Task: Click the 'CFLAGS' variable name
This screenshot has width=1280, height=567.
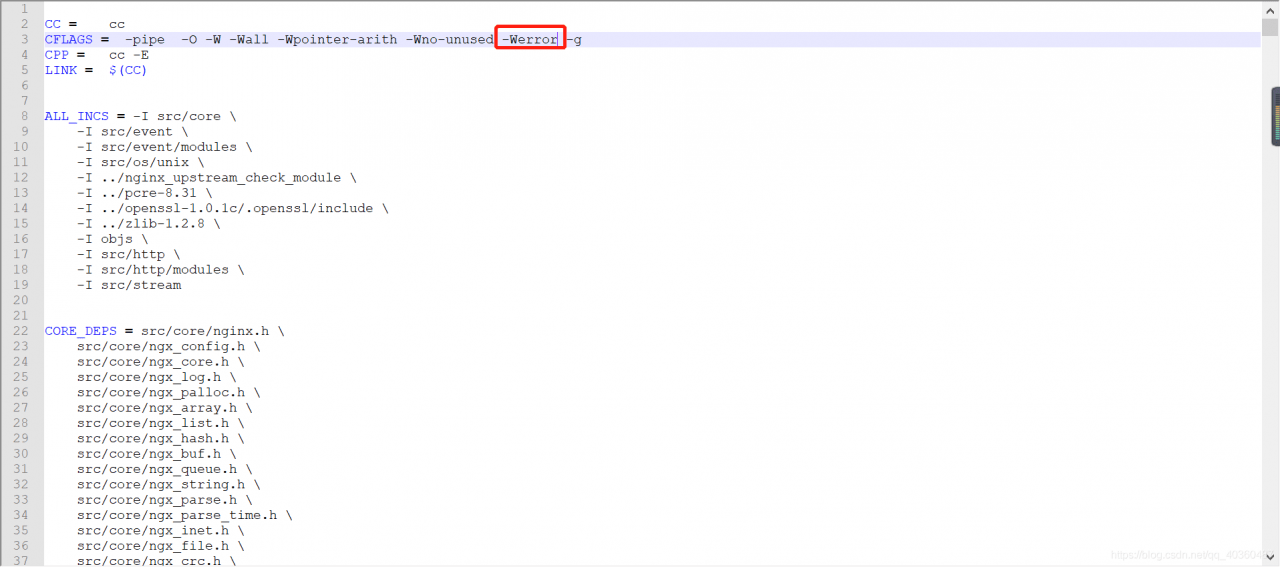Action: point(68,40)
